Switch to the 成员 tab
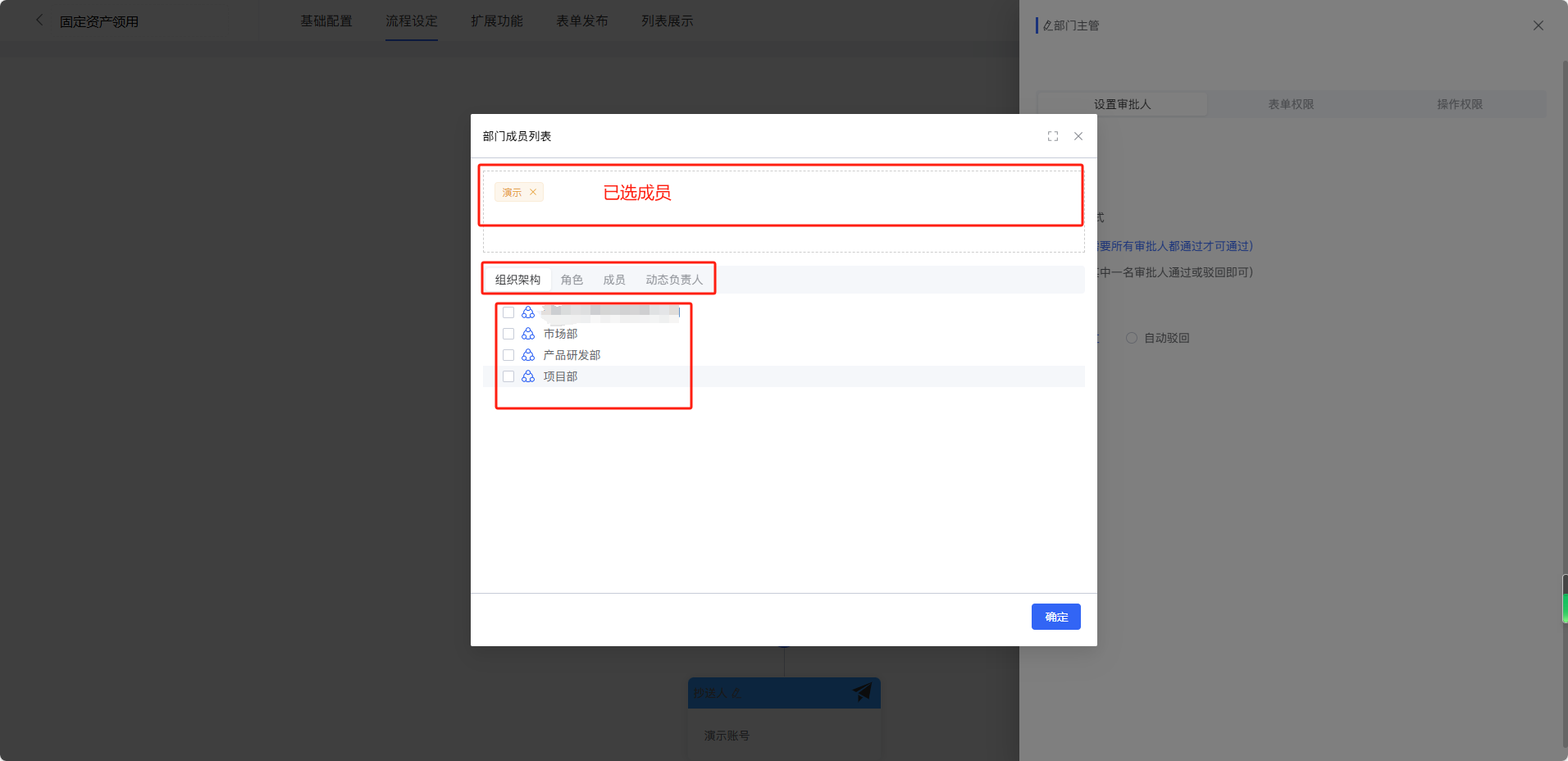Viewport: 1568px width, 761px height. click(x=614, y=280)
